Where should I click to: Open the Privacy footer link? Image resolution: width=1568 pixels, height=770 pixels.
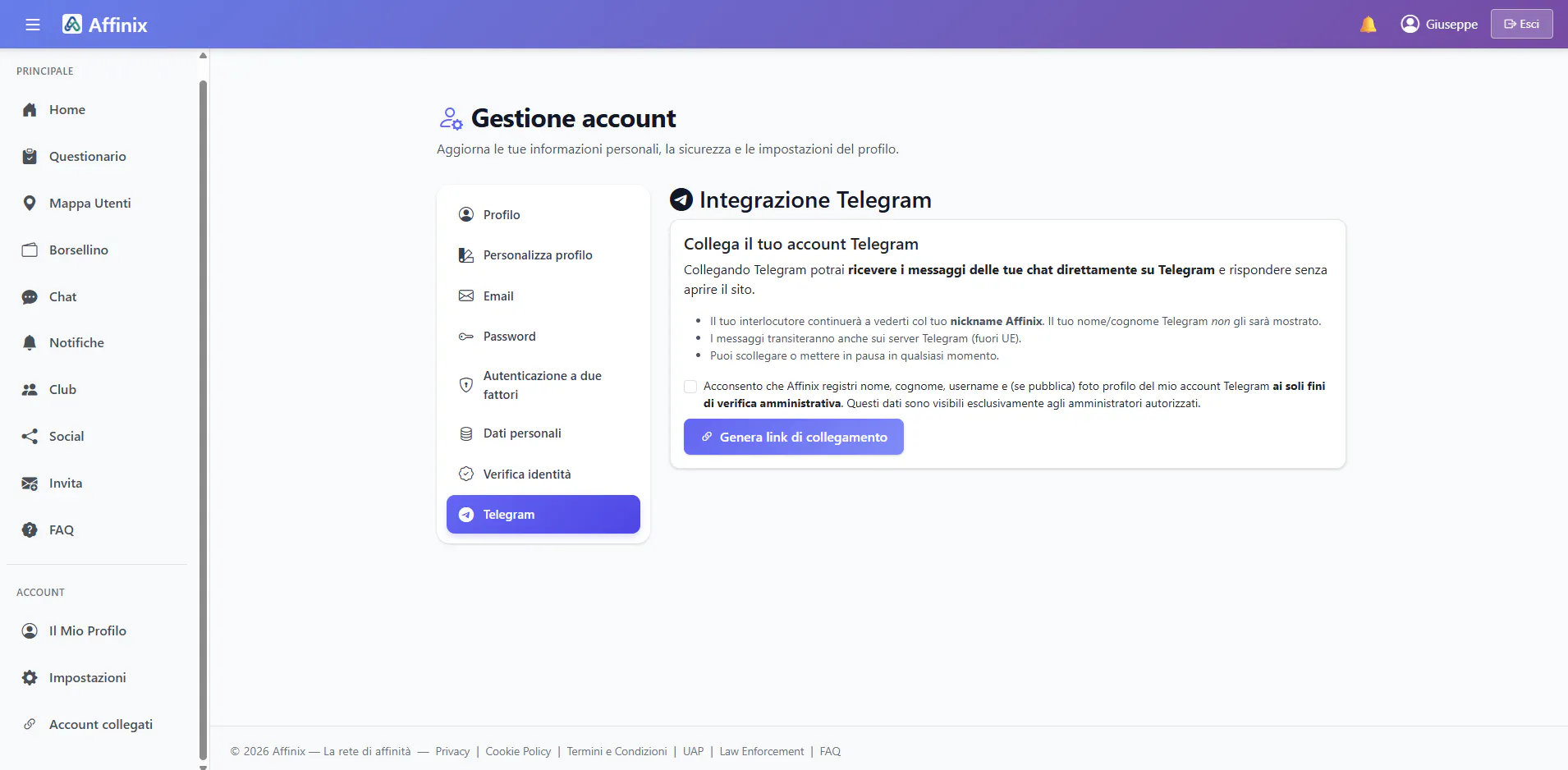[x=452, y=751]
